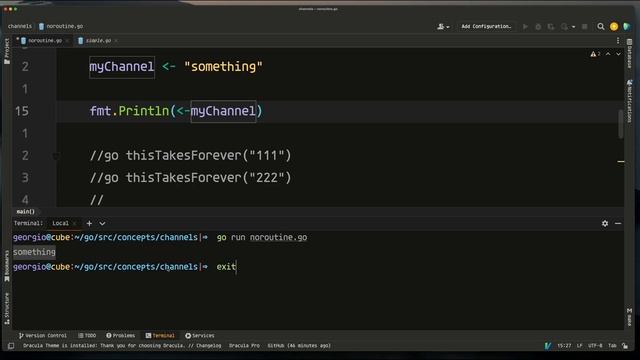640x360 pixels.
Task: Toggle the fold marker beside the 111 comment
Action: pos(56,156)
